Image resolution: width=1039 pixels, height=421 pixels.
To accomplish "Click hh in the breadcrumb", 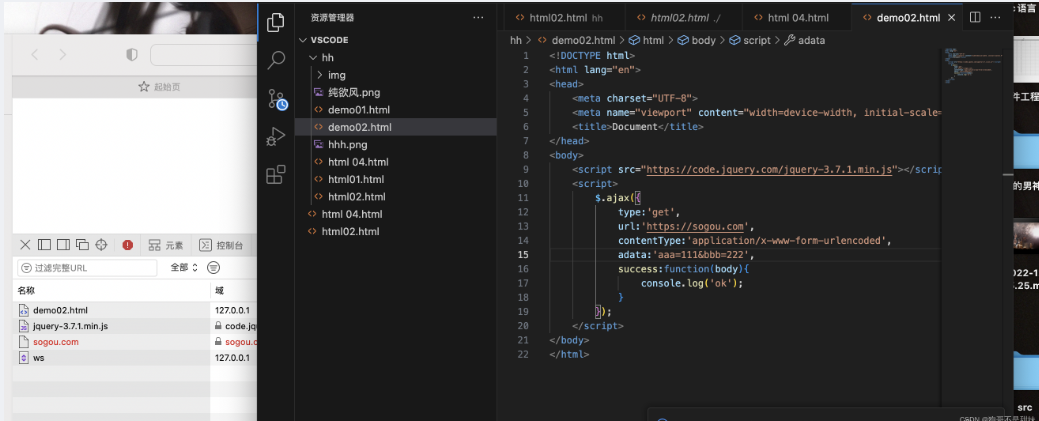I will (516, 40).
